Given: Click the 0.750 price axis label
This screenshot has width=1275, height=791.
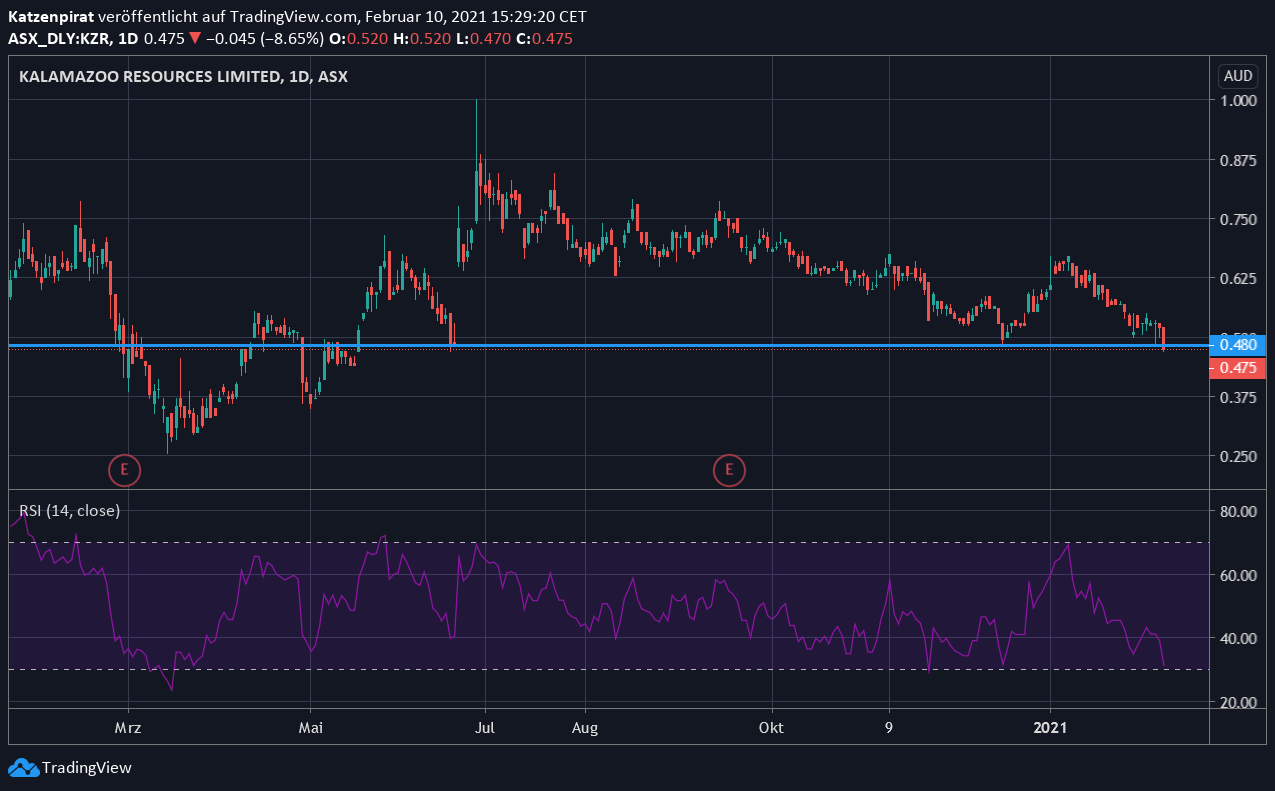Looking at the screenshot, I should [1237, 219].
